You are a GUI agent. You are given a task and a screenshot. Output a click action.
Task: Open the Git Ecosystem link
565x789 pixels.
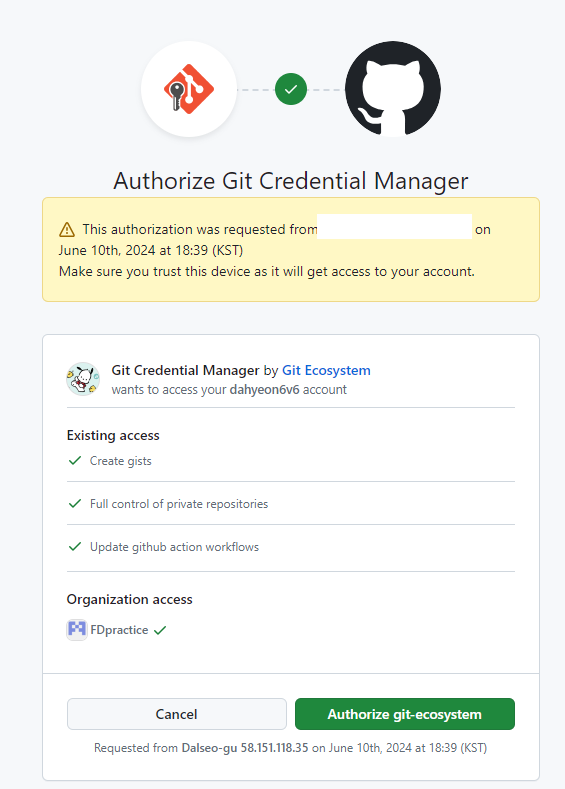point(326,370)
